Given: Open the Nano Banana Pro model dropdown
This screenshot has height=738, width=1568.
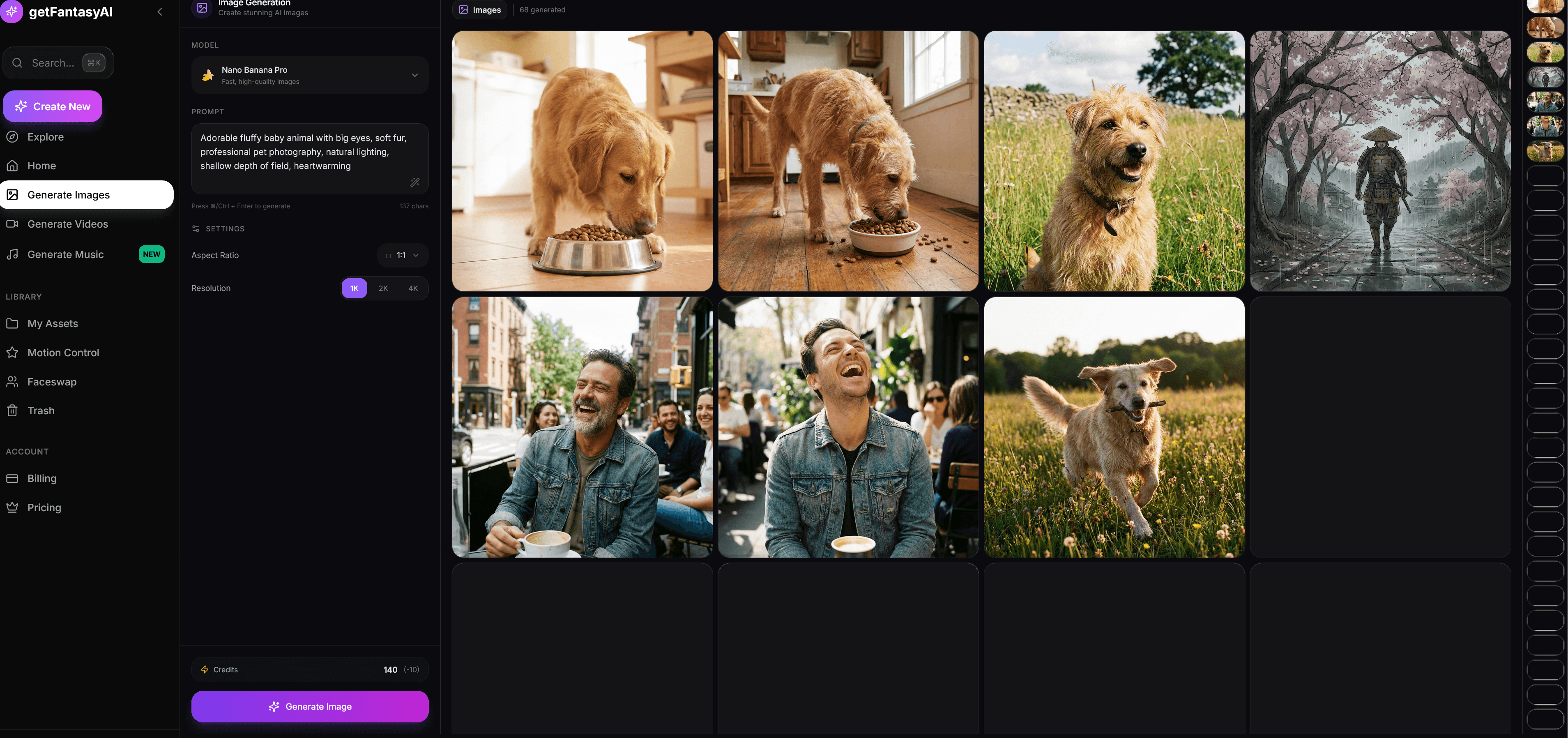Looking at the screenshot, I should click(x=310, y=76).
